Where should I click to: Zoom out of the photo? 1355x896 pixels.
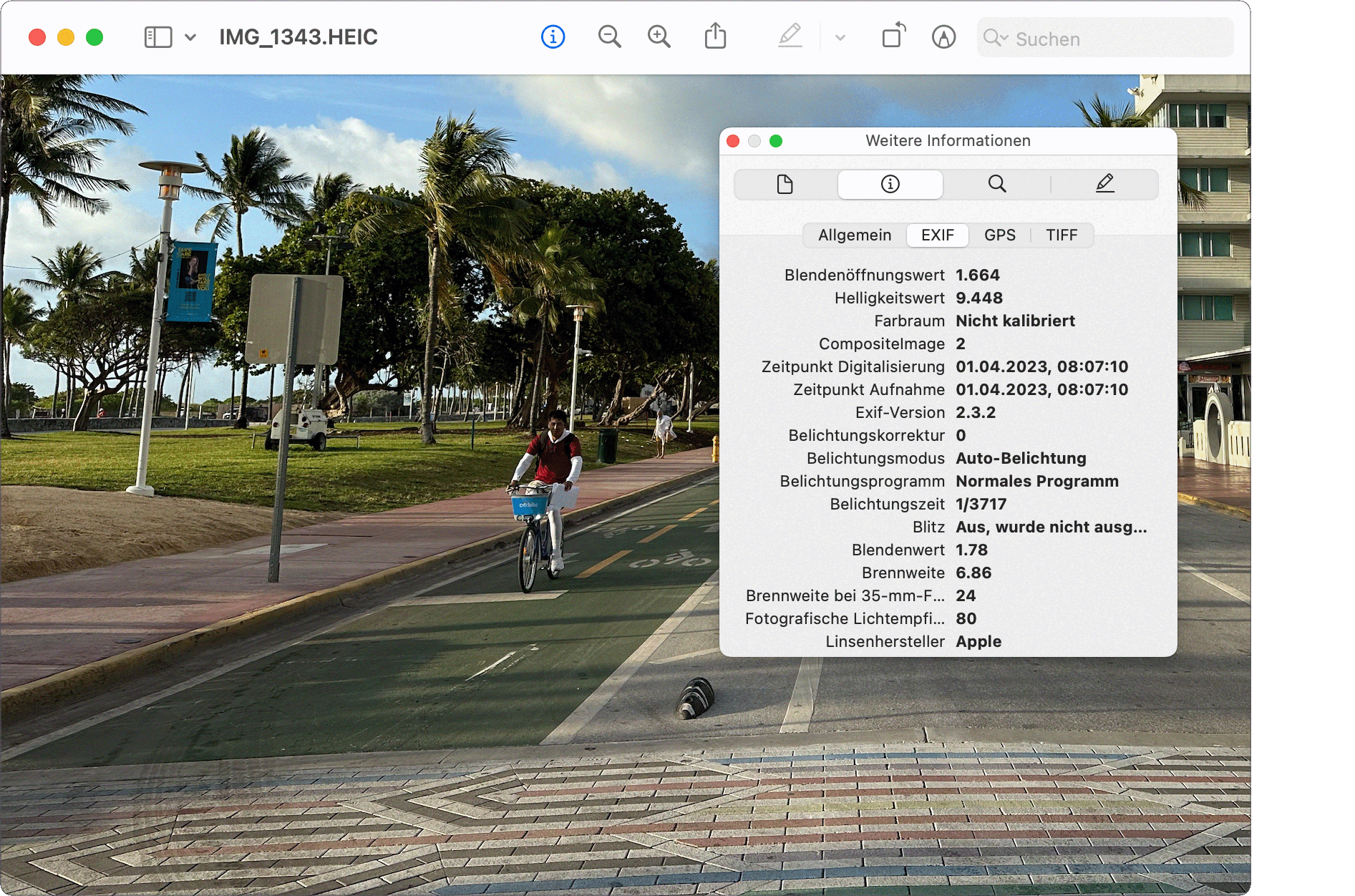tap(609, 36)
